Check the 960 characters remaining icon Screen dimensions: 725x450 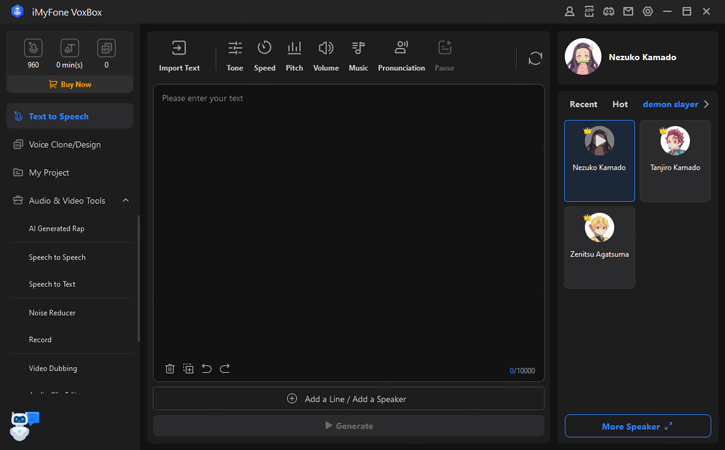pos(33,48)
